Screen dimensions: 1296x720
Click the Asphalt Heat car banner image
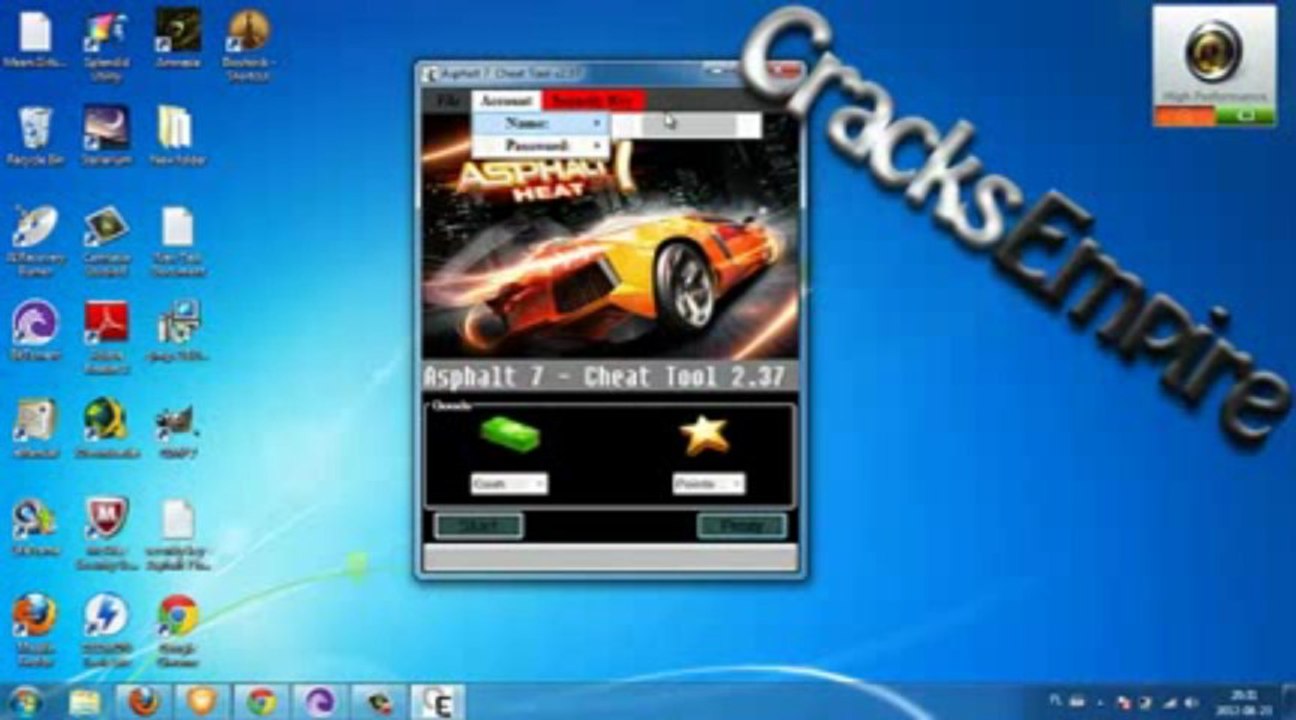pyautogui.click(x=610, y=236)
